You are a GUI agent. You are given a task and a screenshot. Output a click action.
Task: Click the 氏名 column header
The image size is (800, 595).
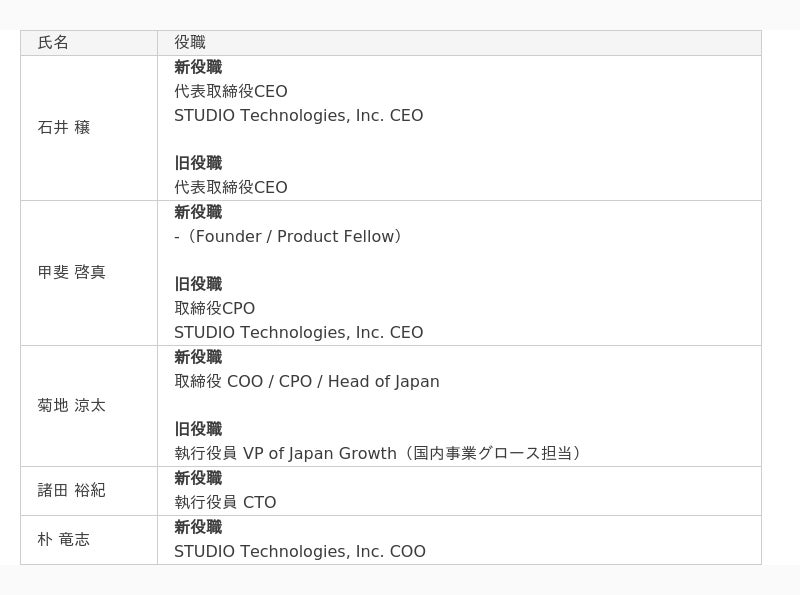coord(54,43)
